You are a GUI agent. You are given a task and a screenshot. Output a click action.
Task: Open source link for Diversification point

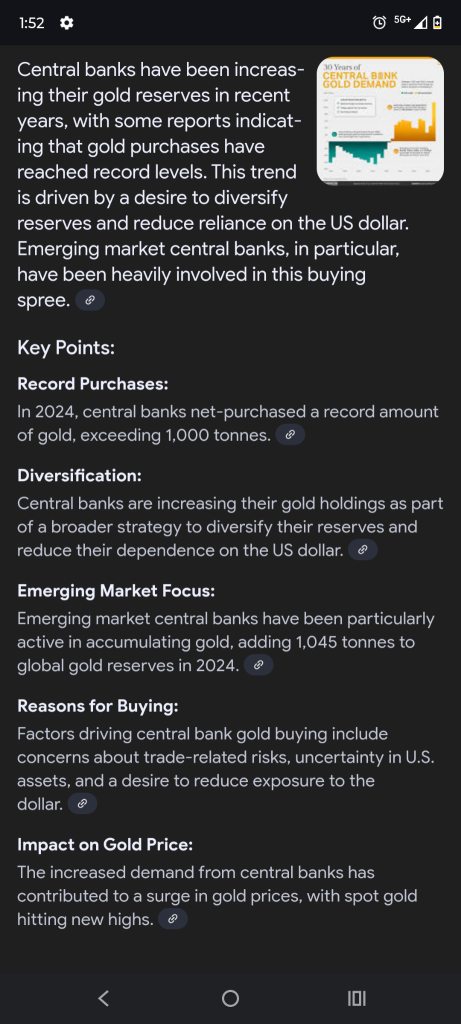[363, 551]
